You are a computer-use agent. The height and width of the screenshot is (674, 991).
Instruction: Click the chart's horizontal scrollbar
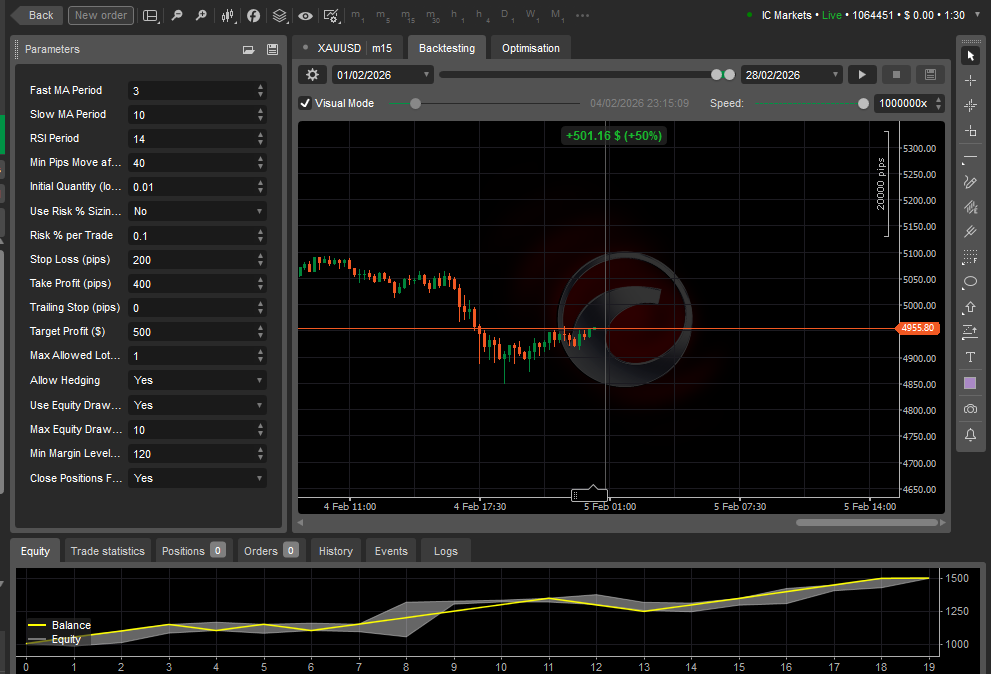tap(865, 521)
